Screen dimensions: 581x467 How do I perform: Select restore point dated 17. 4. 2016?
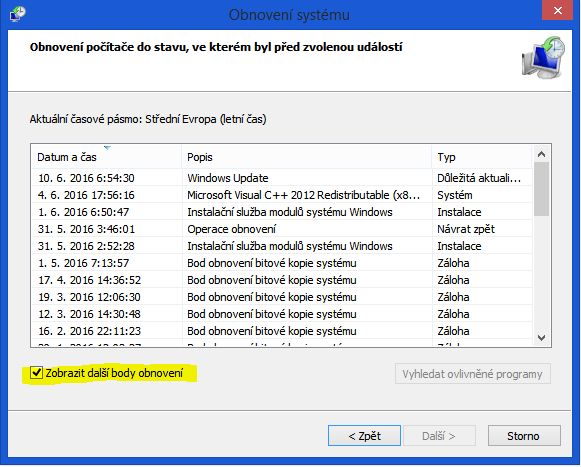point(282,280)
